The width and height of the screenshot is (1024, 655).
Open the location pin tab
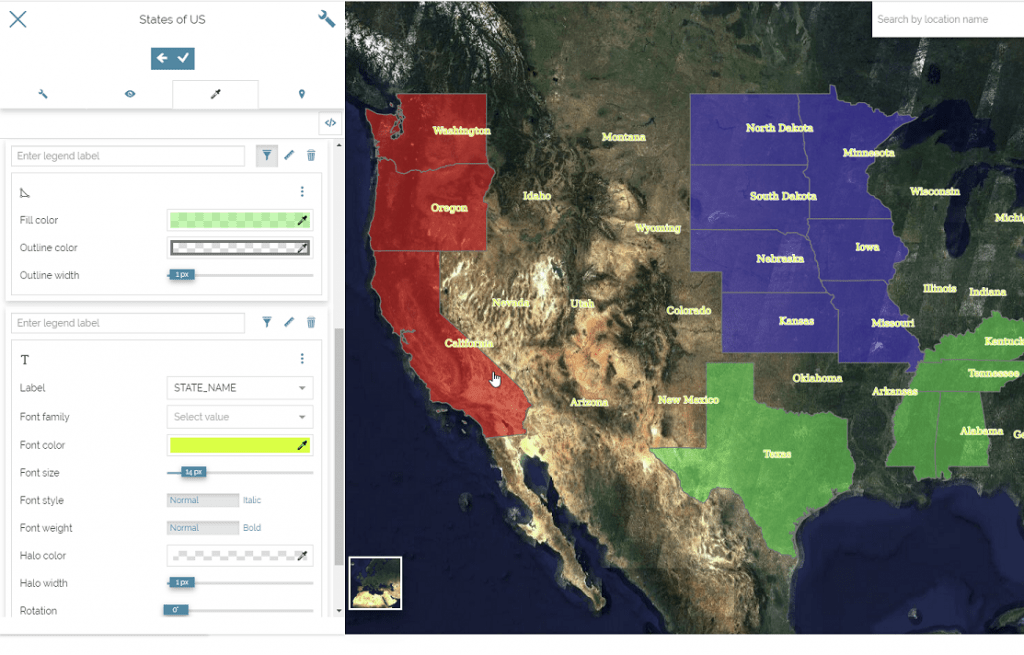pyautogui.click(x=301, y=94)
